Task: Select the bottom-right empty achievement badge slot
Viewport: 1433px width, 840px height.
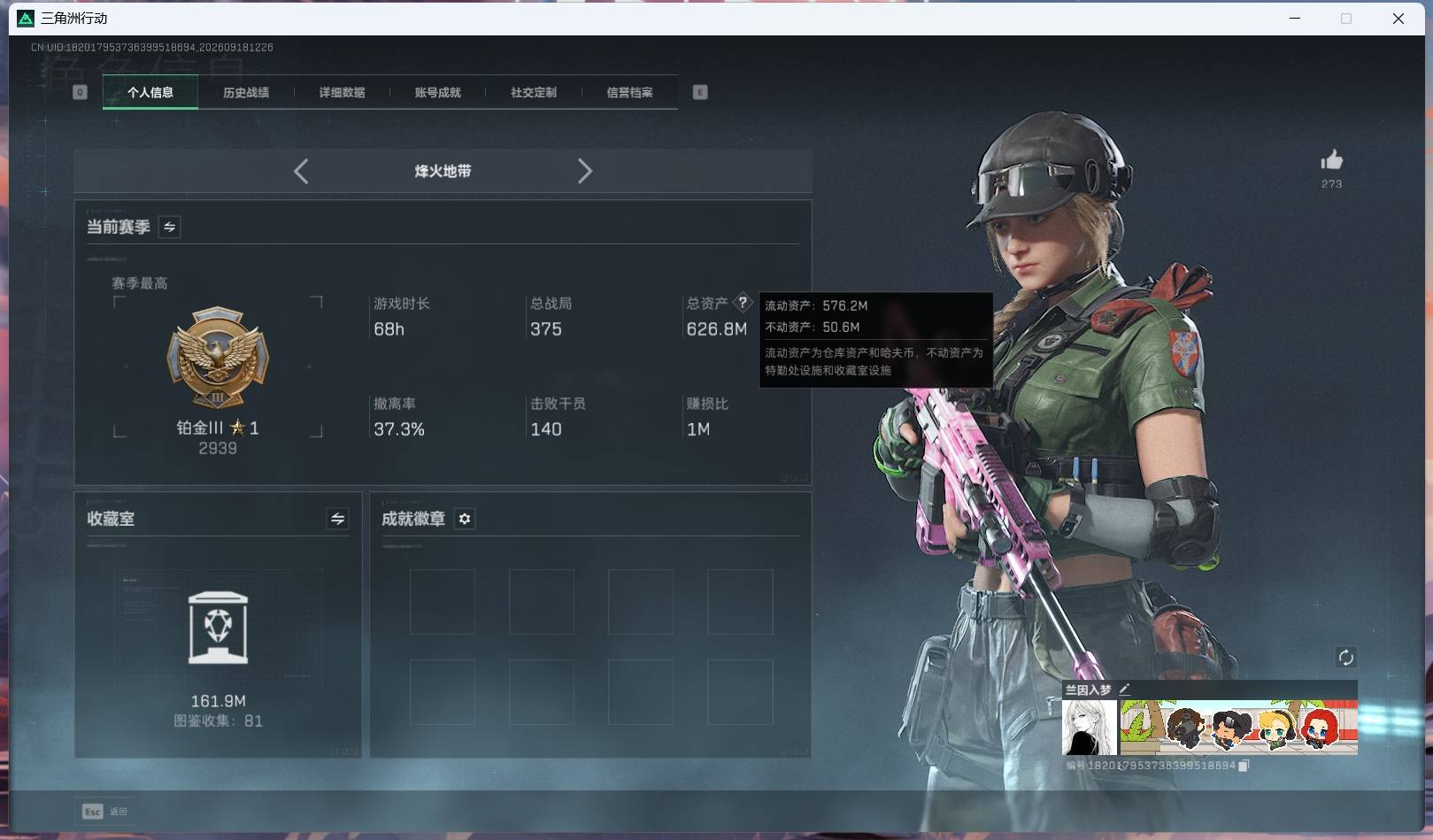Action: coord(740,692)
